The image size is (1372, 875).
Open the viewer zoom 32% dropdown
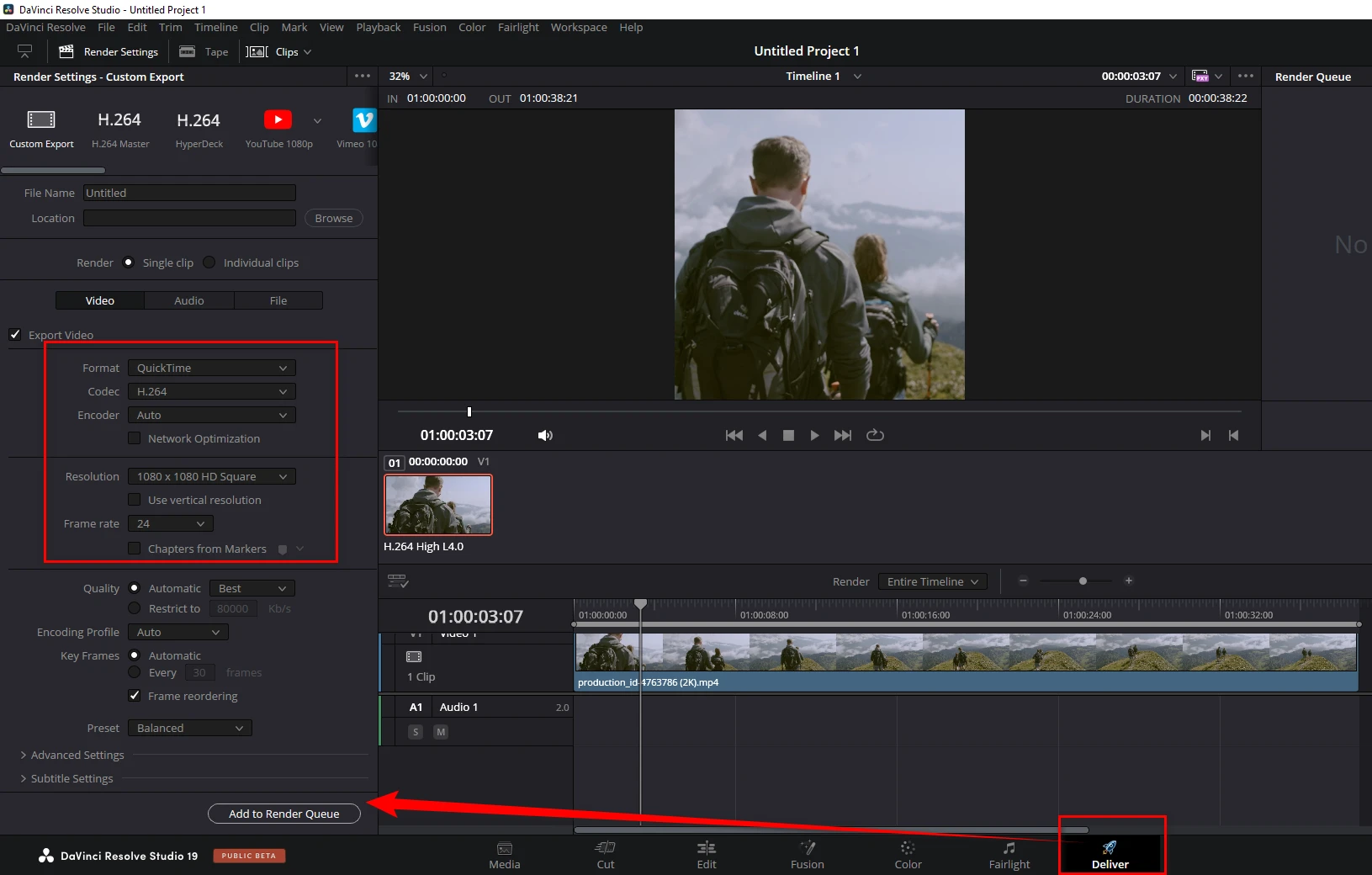(x=408, y=76)
